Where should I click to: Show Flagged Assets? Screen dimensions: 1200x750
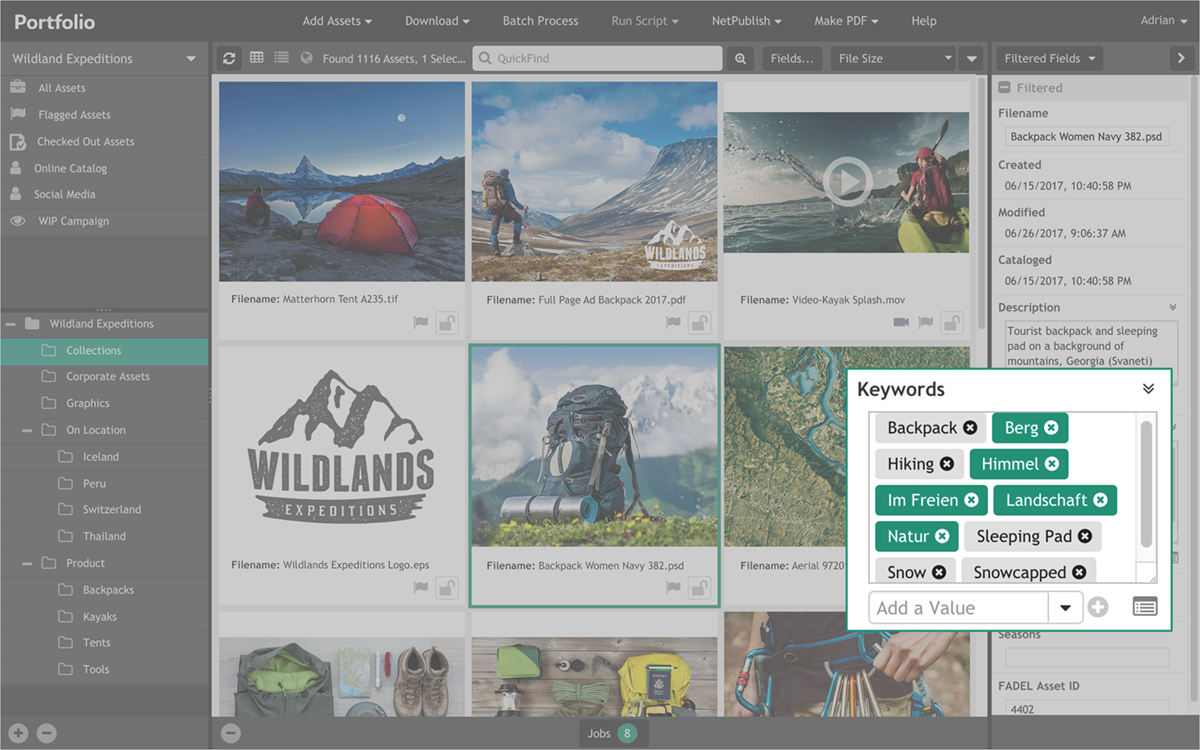104,115
